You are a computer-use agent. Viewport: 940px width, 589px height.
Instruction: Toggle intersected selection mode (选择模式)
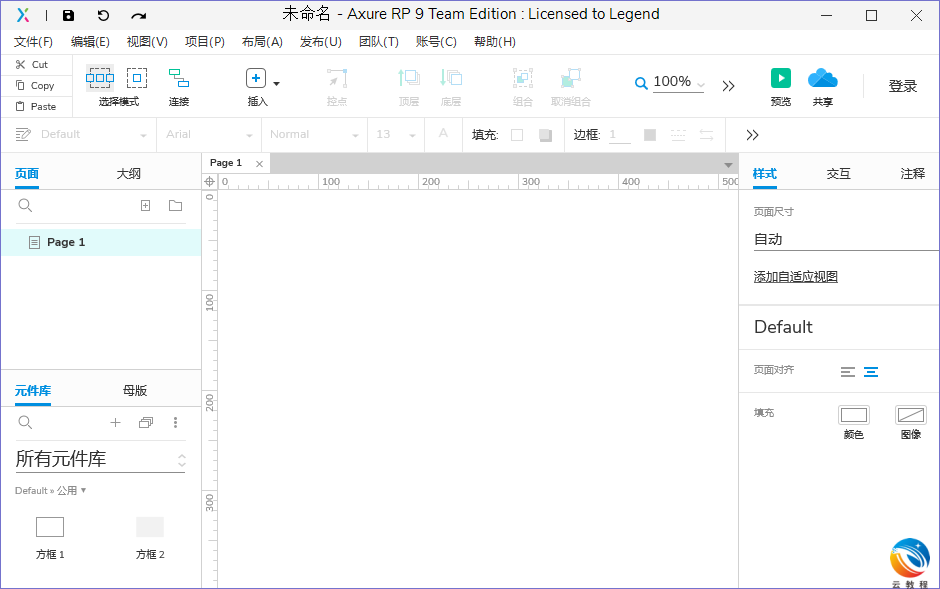click(100, 78)
